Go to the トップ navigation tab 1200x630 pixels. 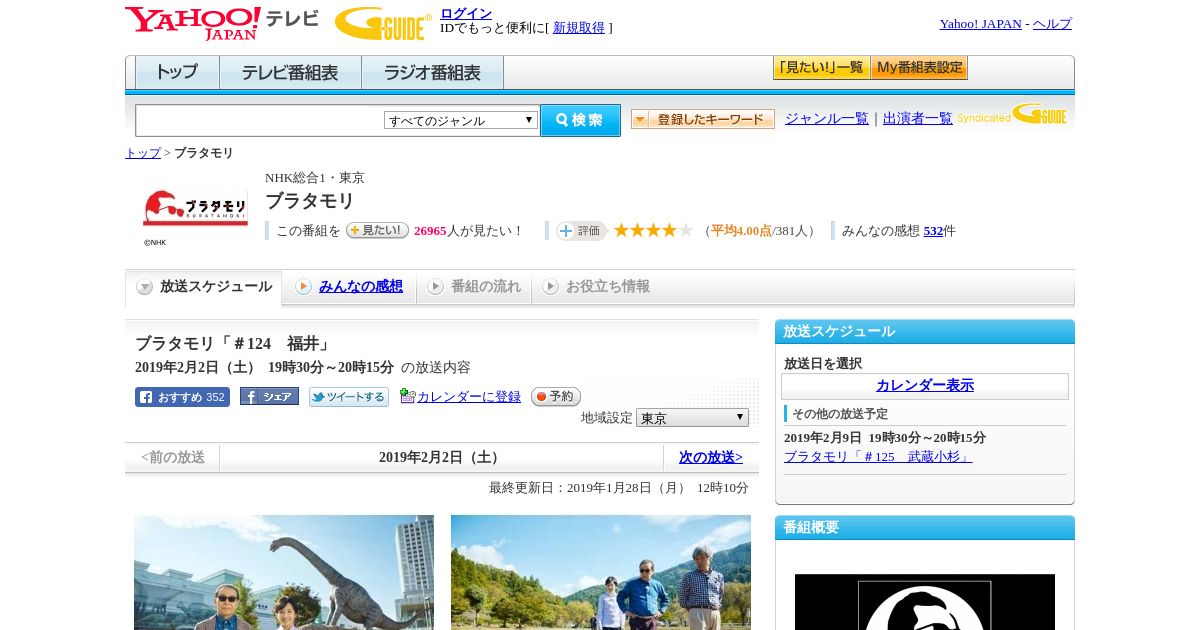[177, 73]
